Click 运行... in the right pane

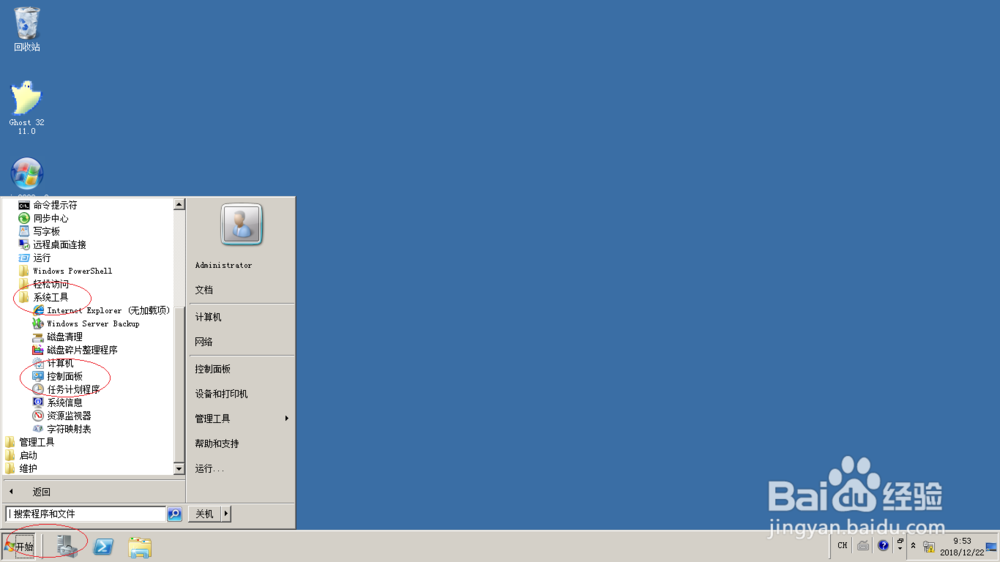209,468
